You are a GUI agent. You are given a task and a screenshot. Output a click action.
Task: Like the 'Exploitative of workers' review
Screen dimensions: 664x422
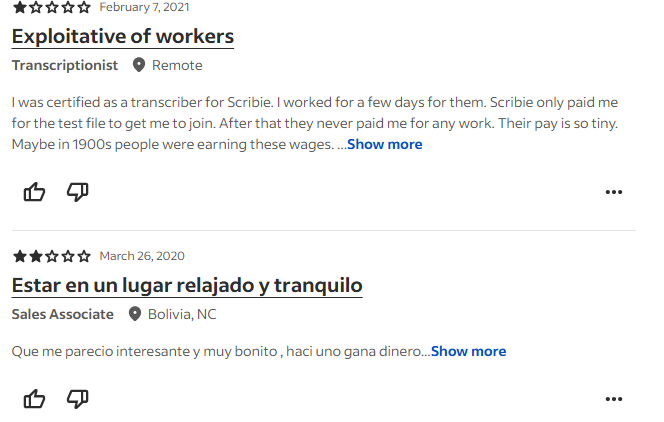[x=35, y=192]
